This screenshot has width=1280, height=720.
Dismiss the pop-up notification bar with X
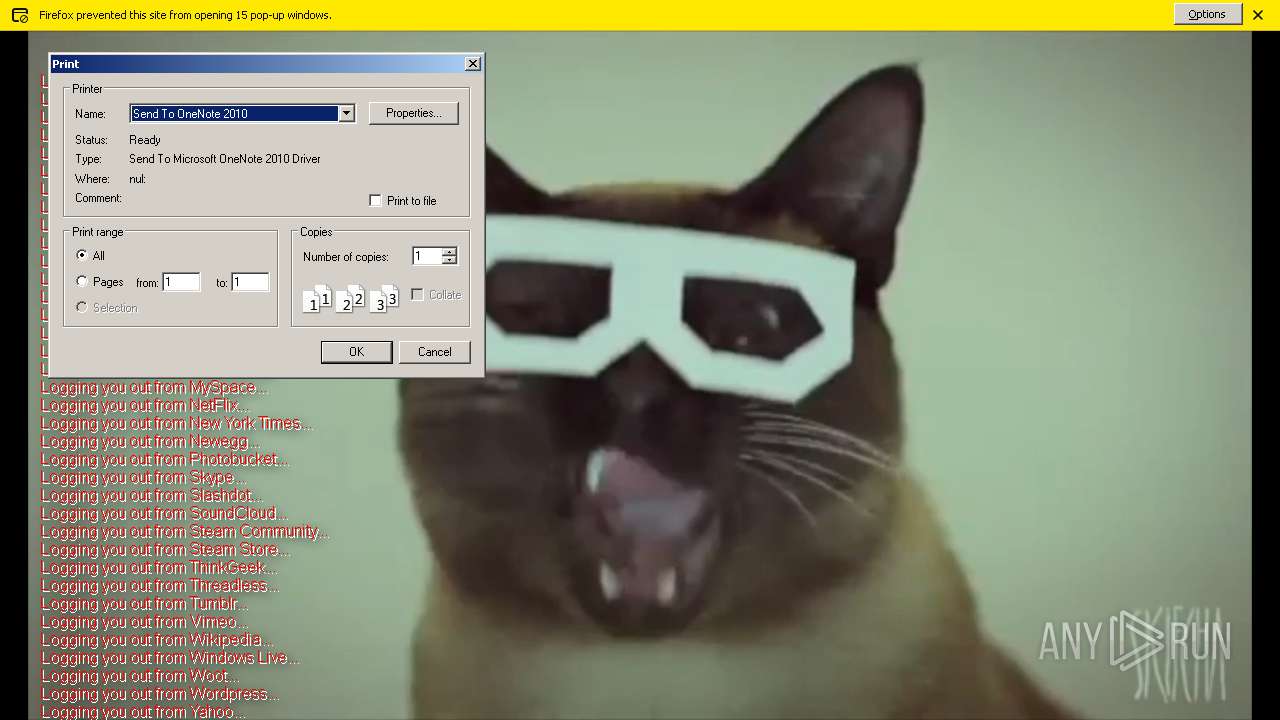point(1258,15)
